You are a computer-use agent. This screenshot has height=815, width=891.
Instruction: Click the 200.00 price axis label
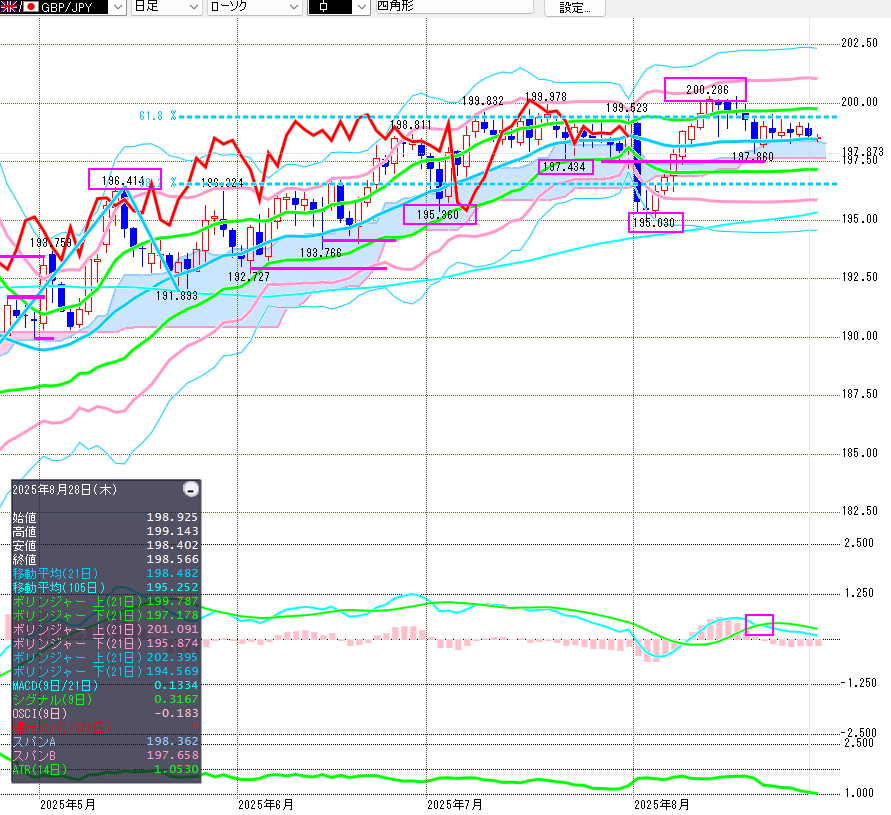click(859, 102)
